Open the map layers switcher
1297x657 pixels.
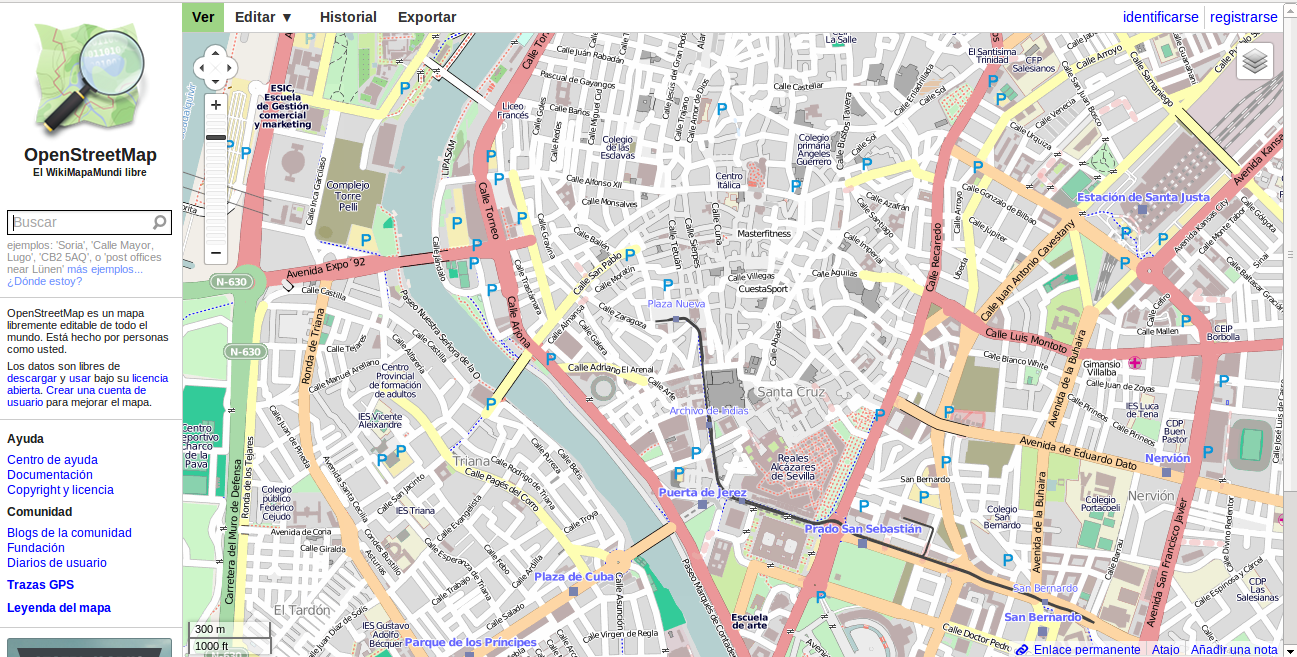1255,62
